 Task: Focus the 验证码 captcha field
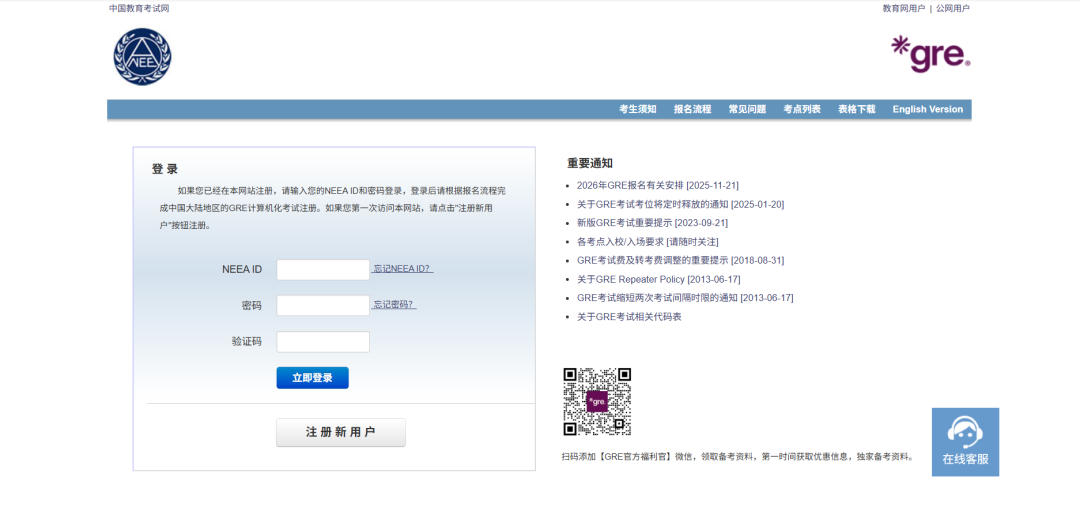click(323, 342)
